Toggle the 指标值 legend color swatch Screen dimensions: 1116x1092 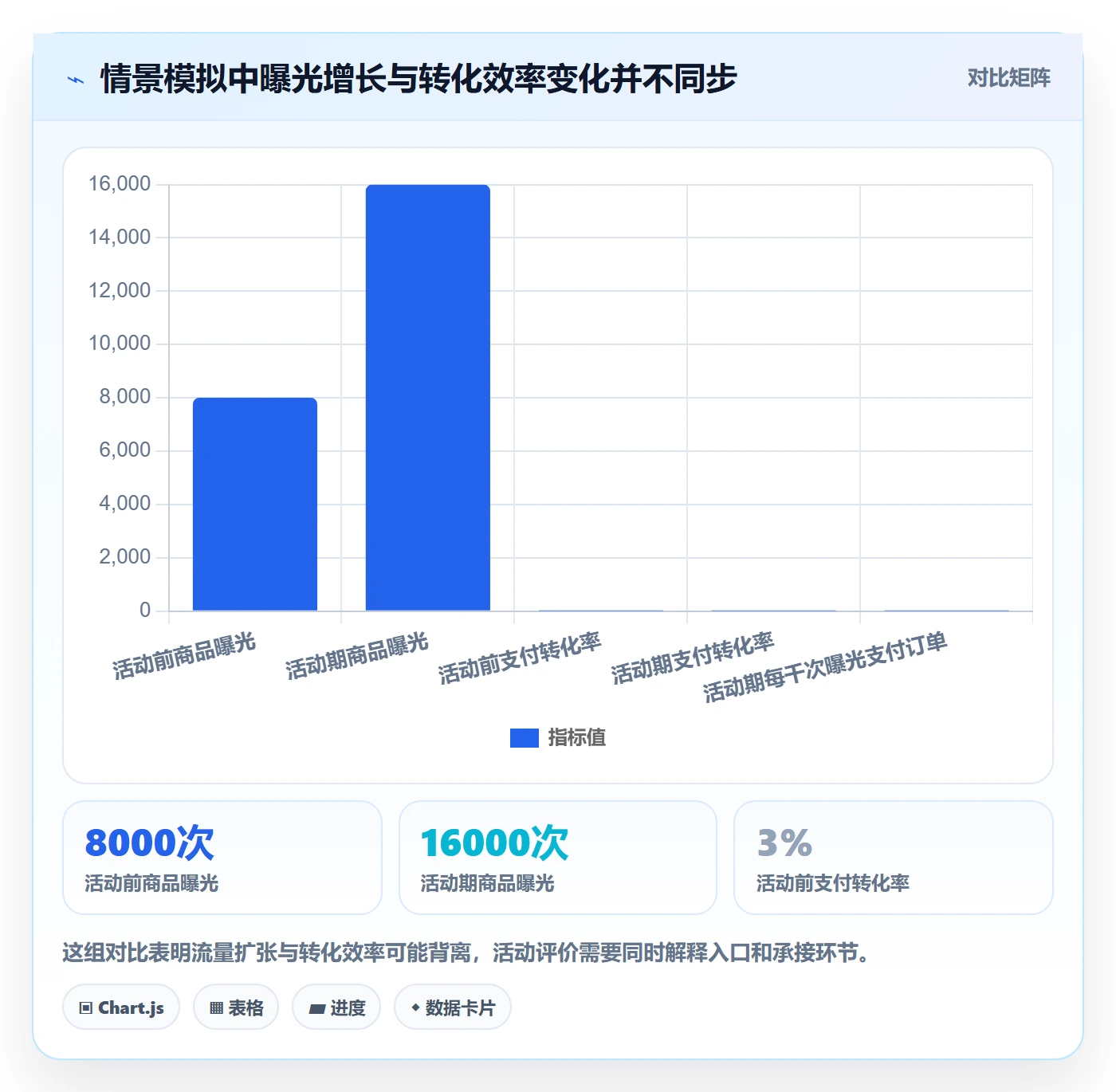pyautogui.click(x=524, y=738)
